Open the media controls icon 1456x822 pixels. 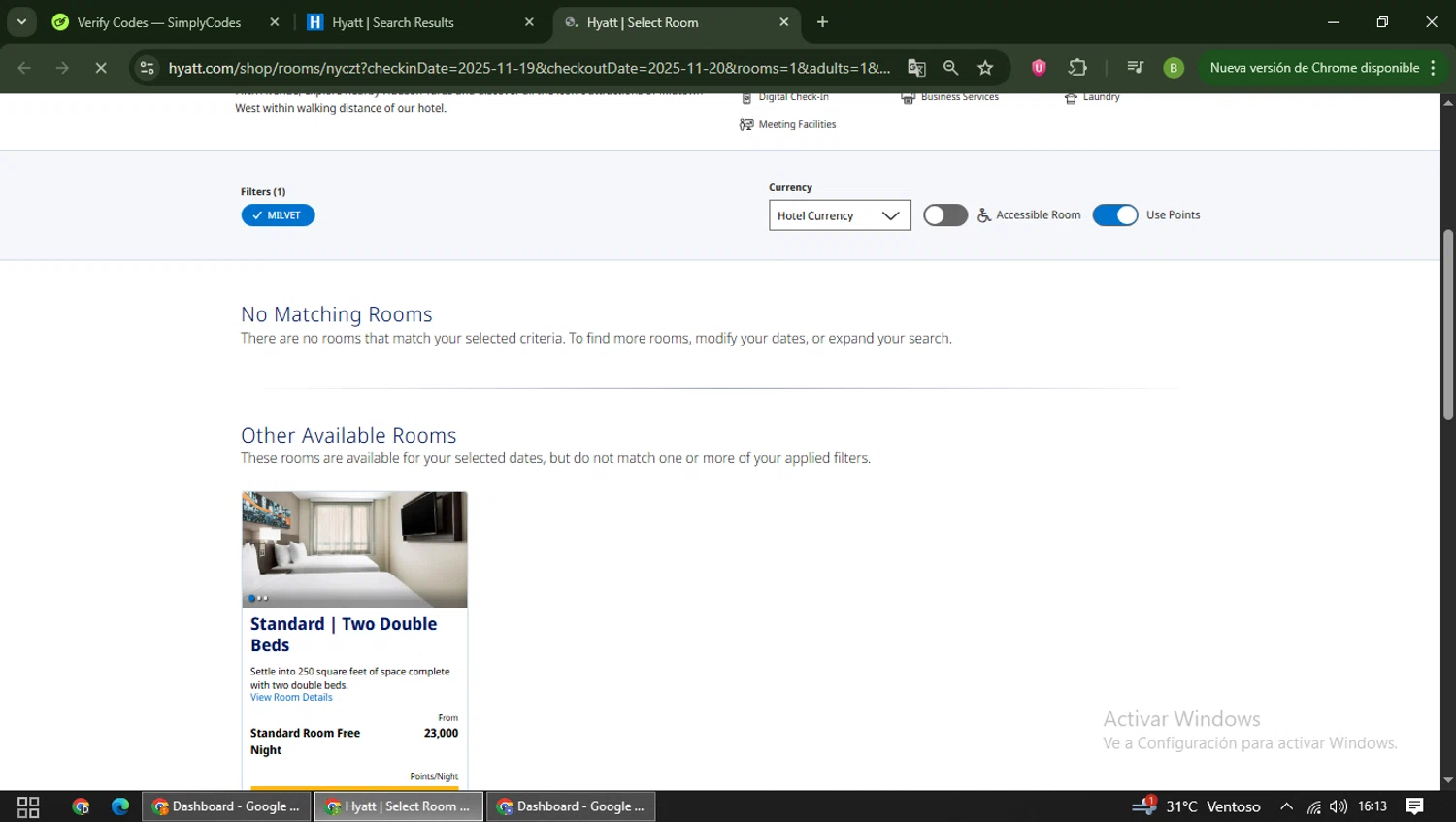[x=1135, y=68]
